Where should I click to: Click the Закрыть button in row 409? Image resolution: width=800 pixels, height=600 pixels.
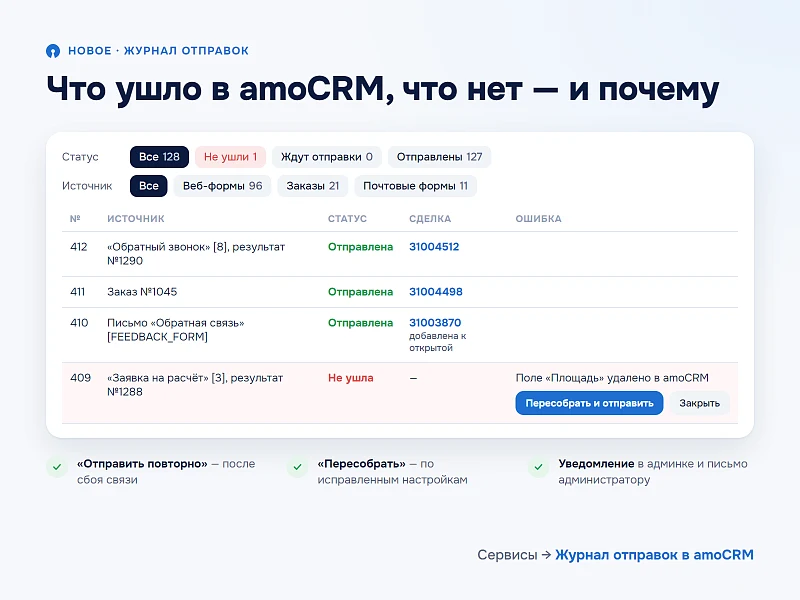pyautogui.click(x=699, y=404)
